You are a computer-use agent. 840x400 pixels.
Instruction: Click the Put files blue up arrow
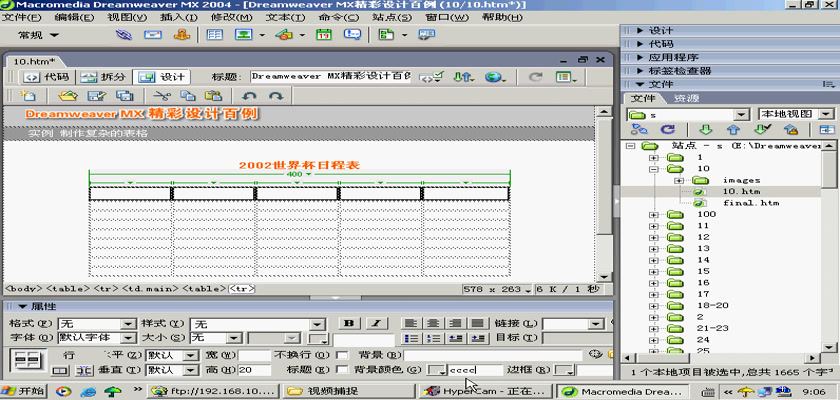733,129
